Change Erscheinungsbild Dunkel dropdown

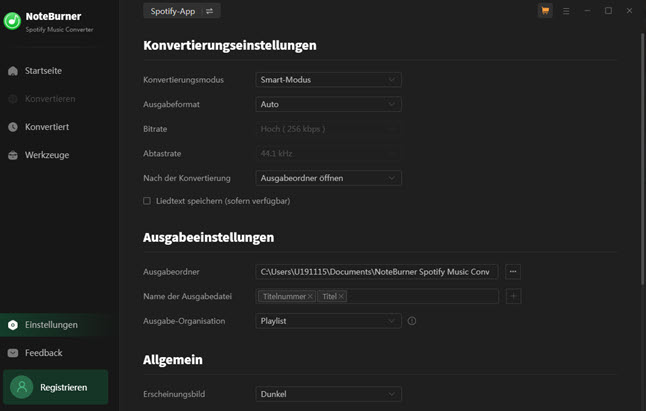pos(328,394)
